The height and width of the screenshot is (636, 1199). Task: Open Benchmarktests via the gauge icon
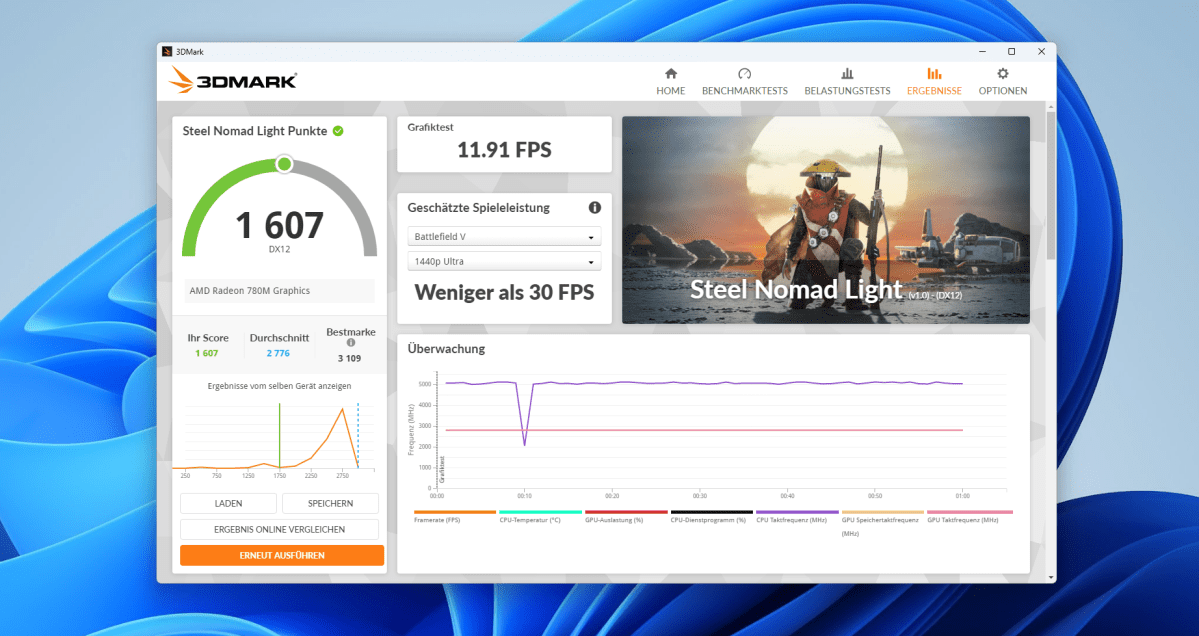(744, 74)
